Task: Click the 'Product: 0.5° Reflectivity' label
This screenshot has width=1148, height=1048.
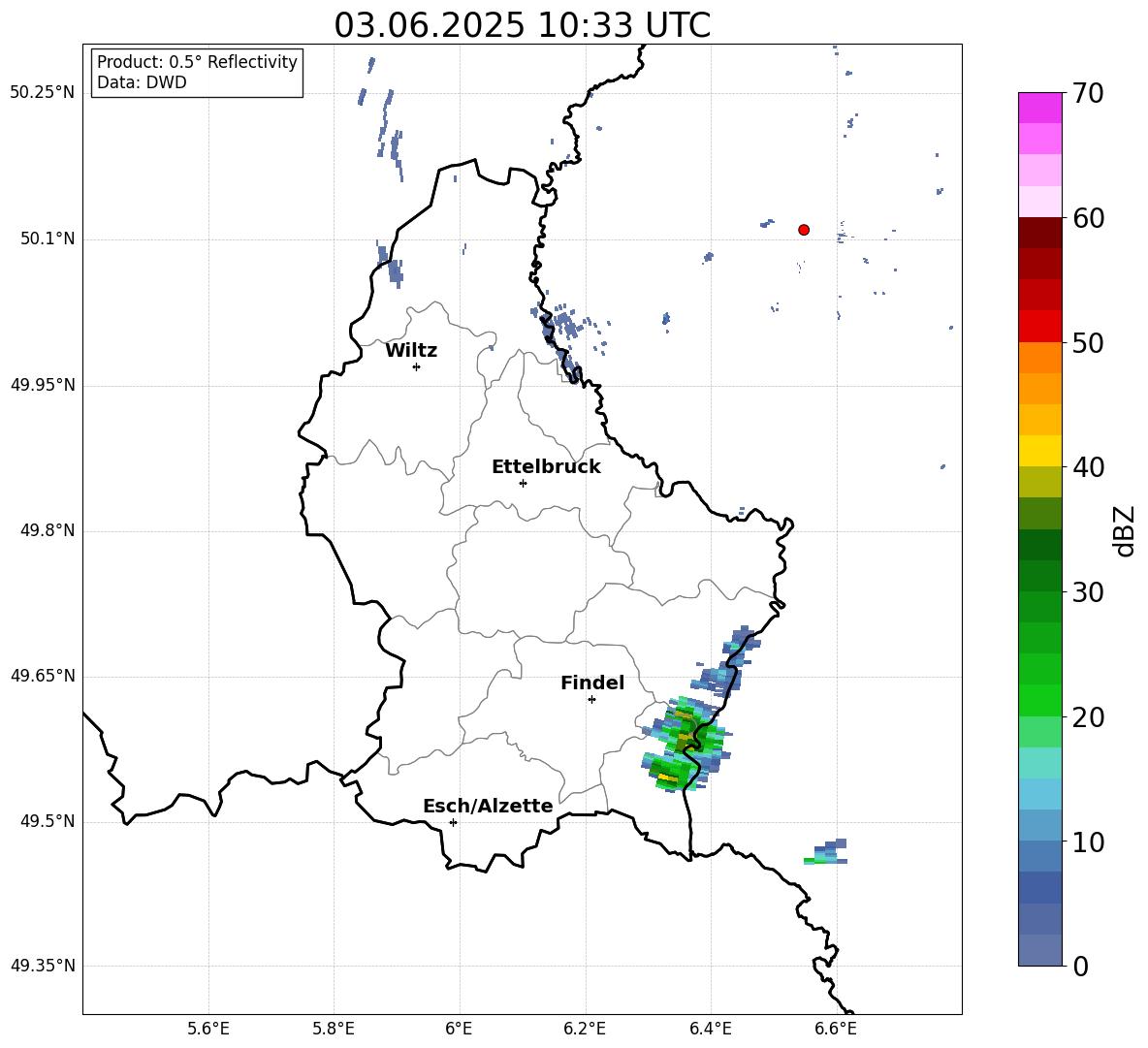Action: (197, 62)
